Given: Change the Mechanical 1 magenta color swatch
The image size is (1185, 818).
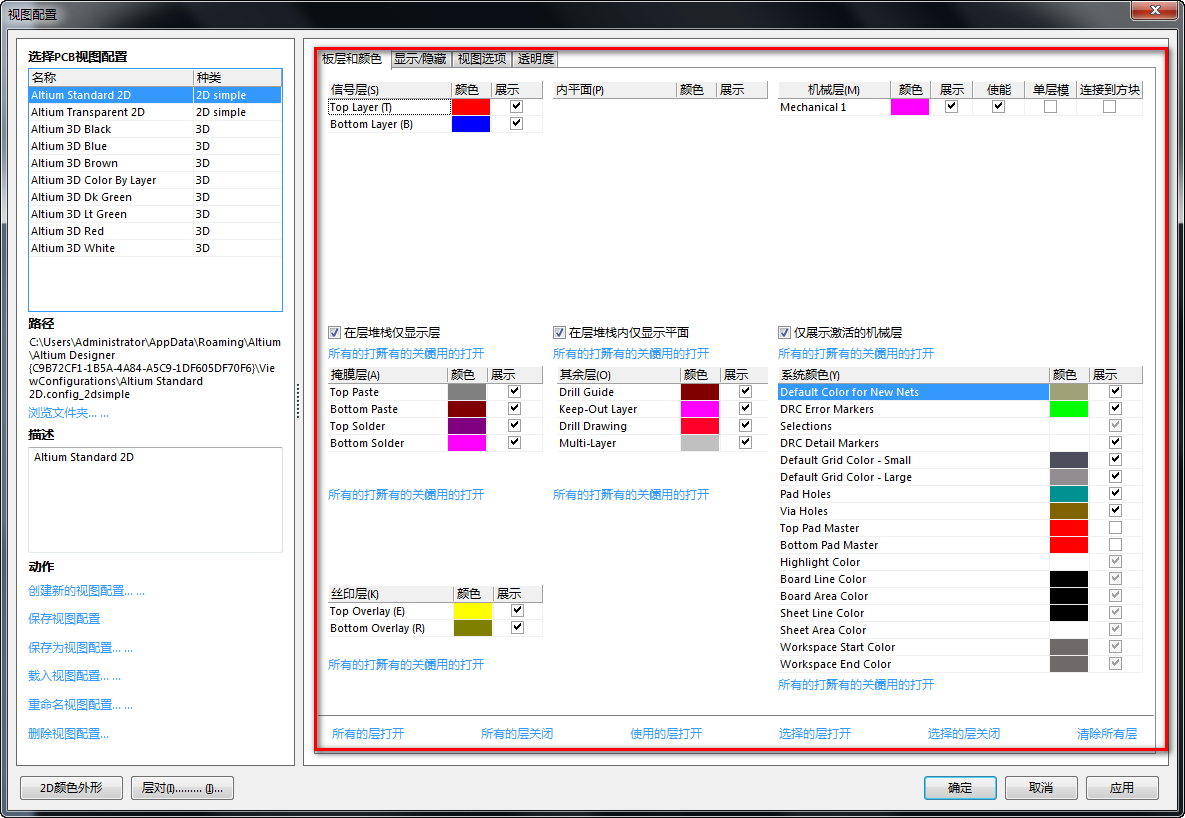Looking at the screenshot, I should point(910,107).
